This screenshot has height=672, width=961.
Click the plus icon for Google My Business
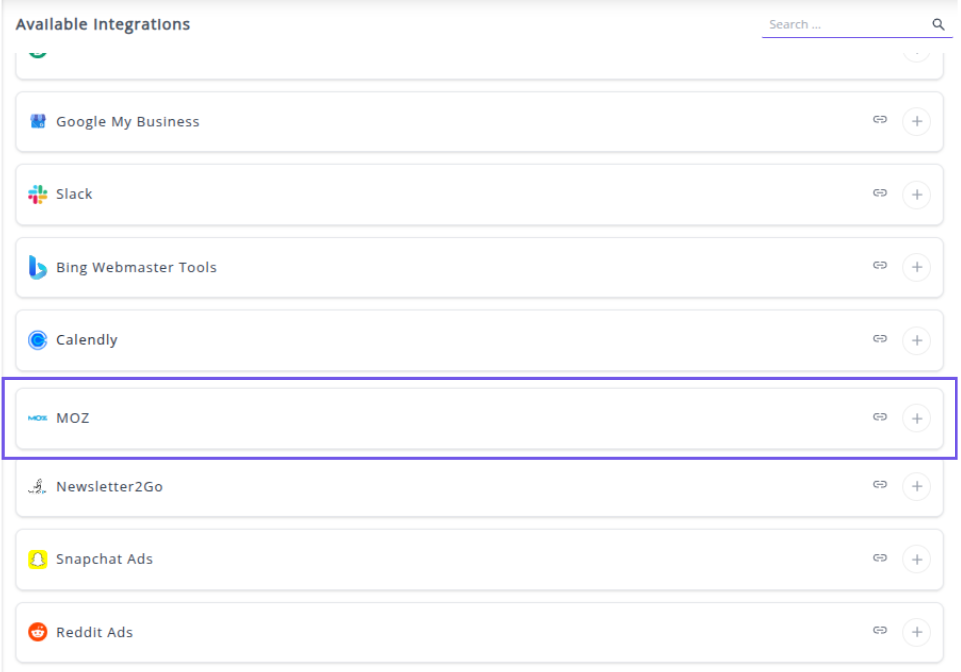916,122
